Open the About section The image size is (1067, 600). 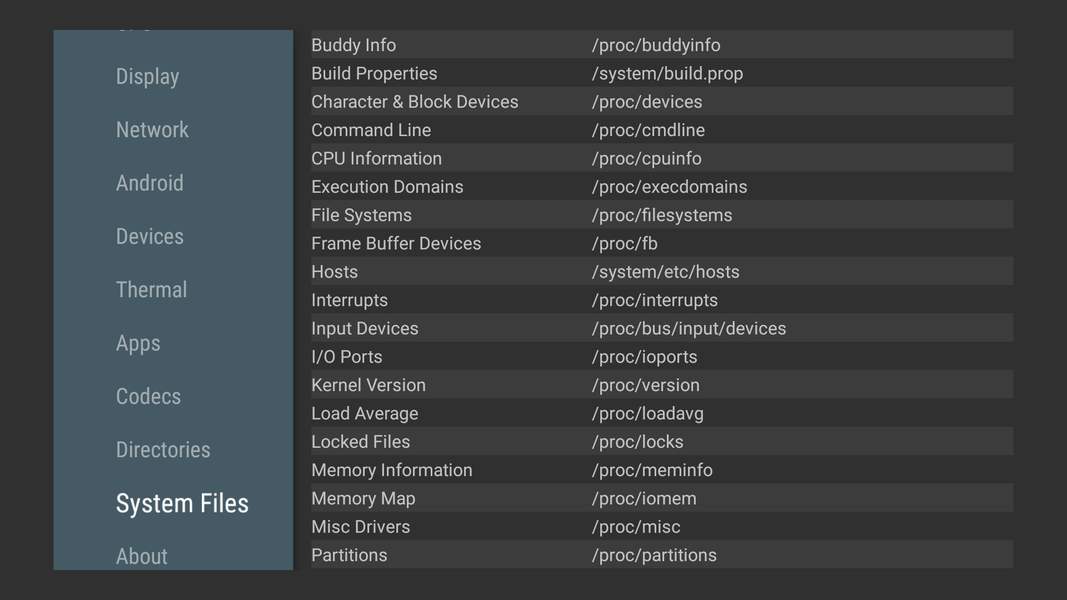142,556
